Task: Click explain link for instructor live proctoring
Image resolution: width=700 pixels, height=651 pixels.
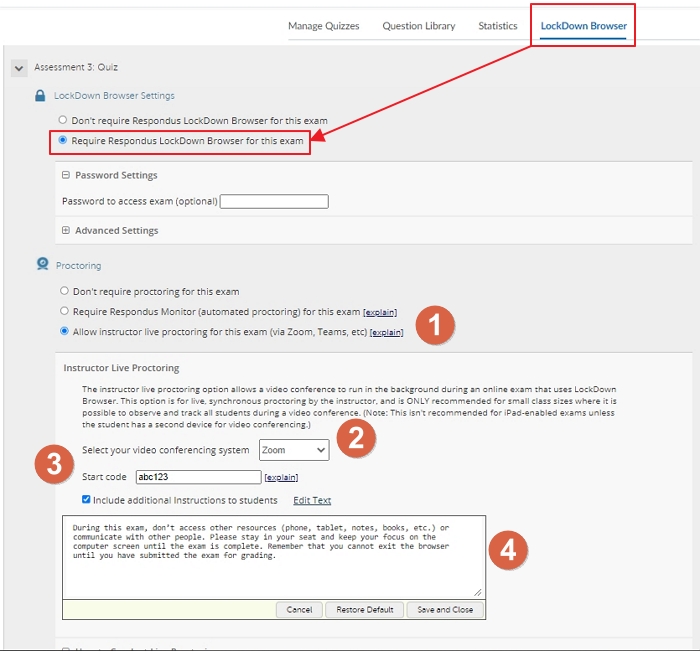Action: 387,332
